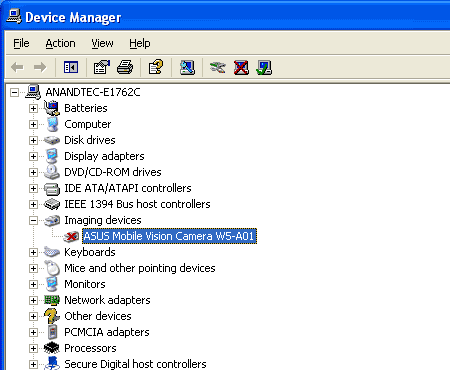Select the Keyboards label
450x370 pixels.
click(90, 252)
